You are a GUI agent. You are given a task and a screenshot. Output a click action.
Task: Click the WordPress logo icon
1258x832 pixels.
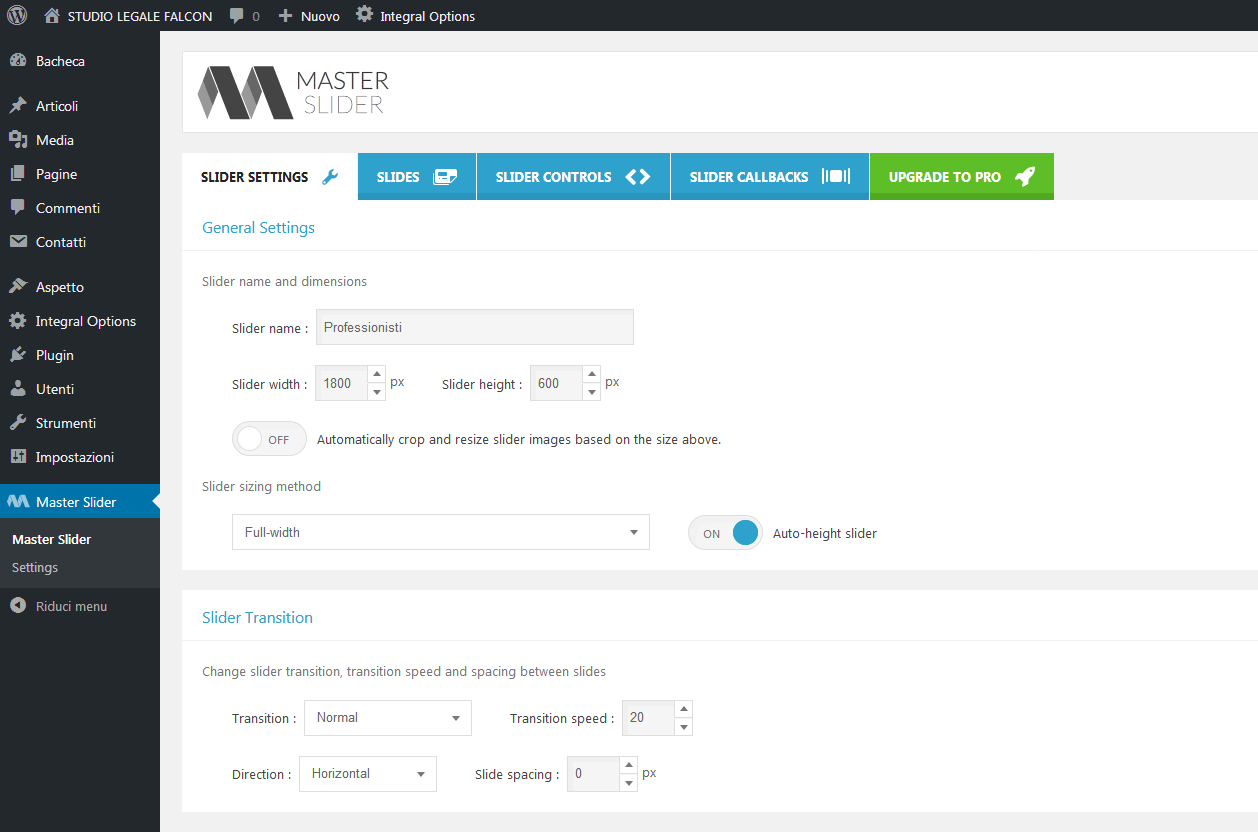(17, 16)
